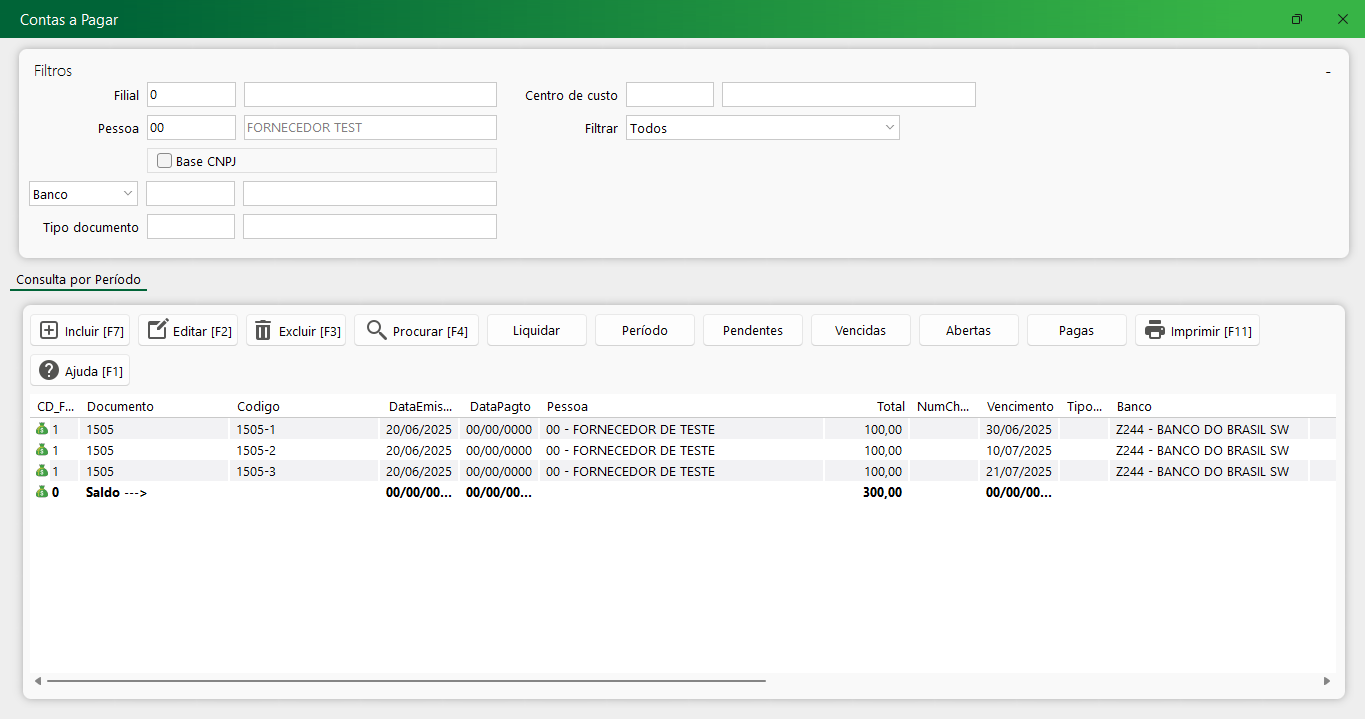Click the Centro de custo code field
The image size is (1365, 719).
coord(669,95)
